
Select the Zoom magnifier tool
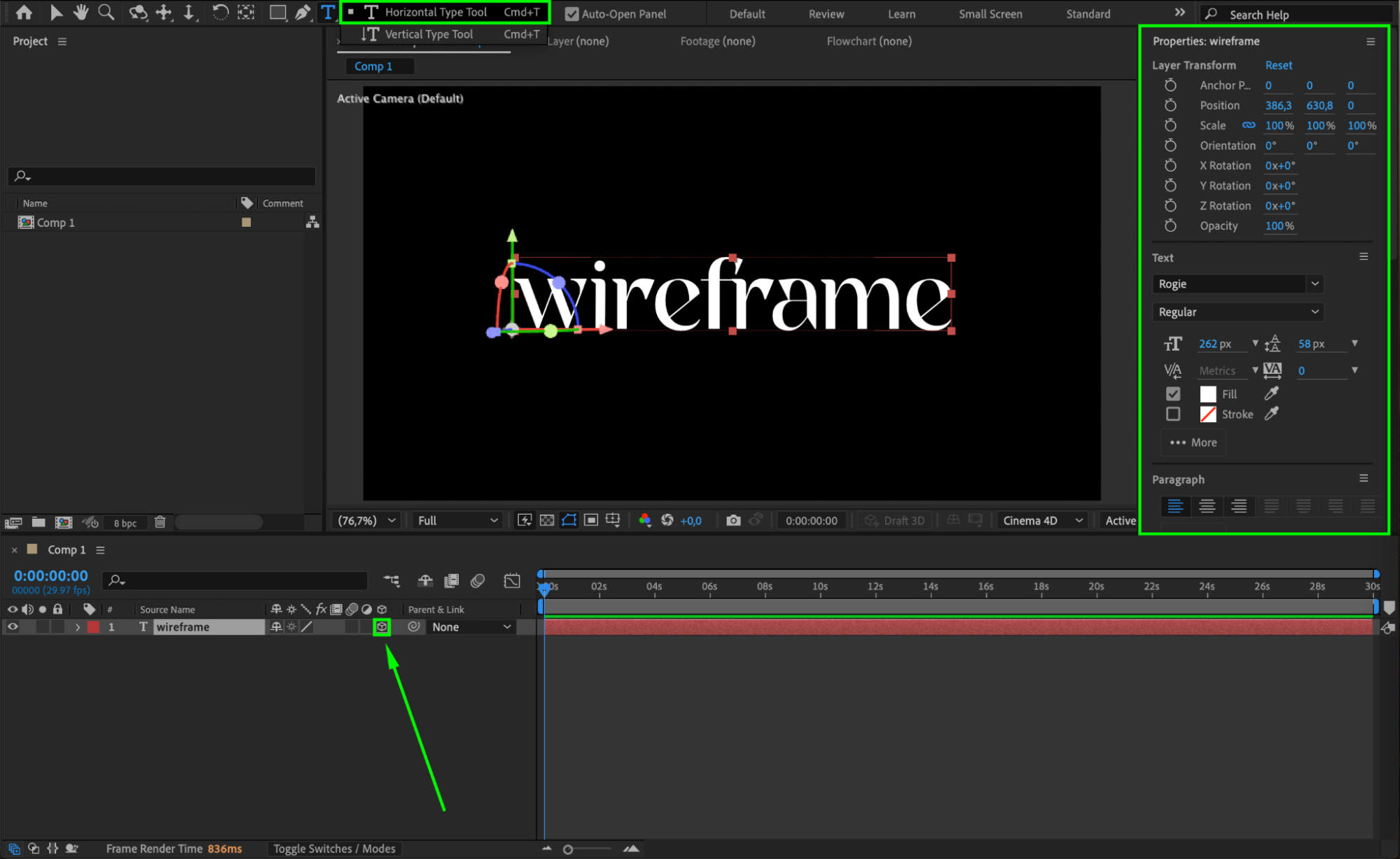point(106,12)
